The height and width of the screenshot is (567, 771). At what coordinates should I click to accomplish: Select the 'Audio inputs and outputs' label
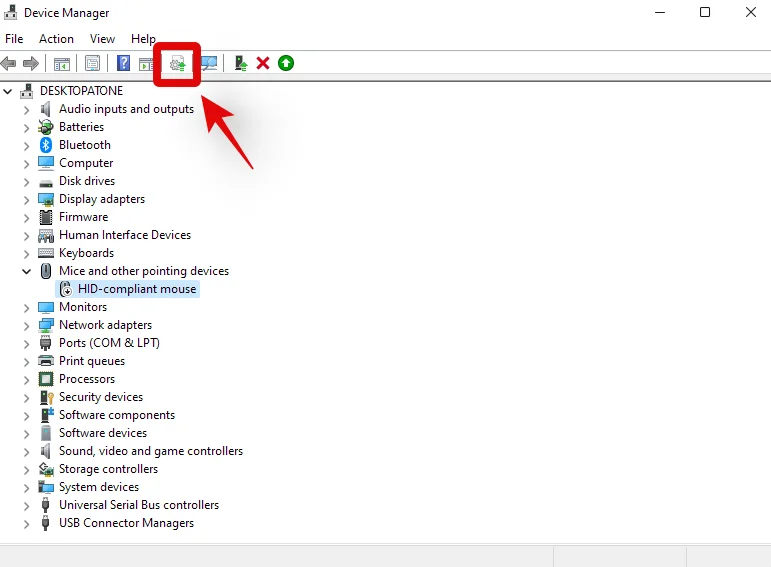click(126, 109)
